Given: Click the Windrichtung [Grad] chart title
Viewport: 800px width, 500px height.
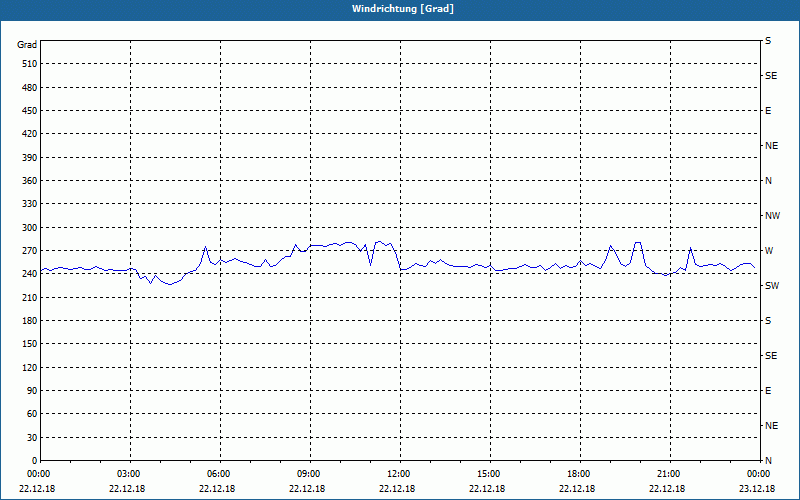Looking at the screenshot, I should tap(403, 9).
